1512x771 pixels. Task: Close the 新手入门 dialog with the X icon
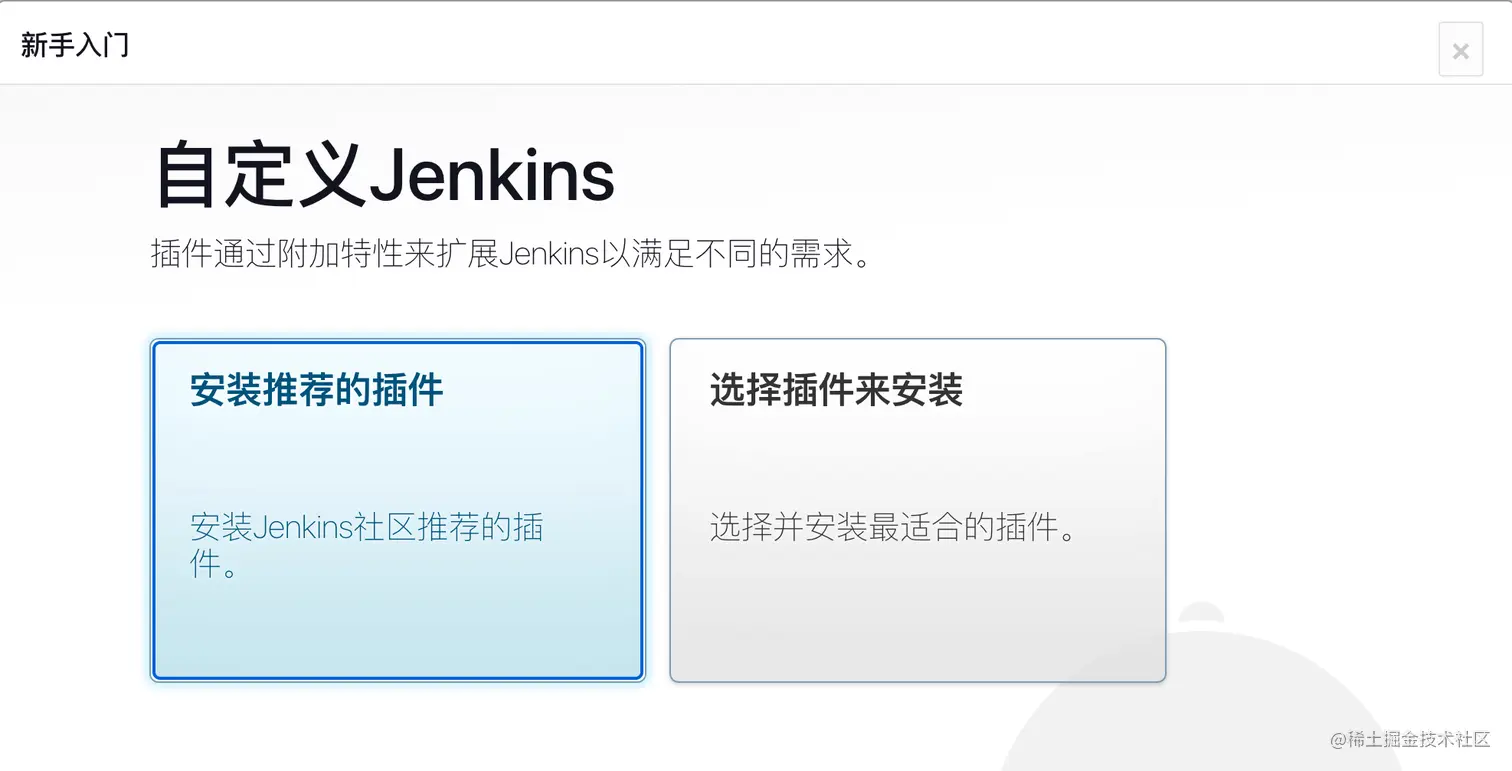[1460, 50]
